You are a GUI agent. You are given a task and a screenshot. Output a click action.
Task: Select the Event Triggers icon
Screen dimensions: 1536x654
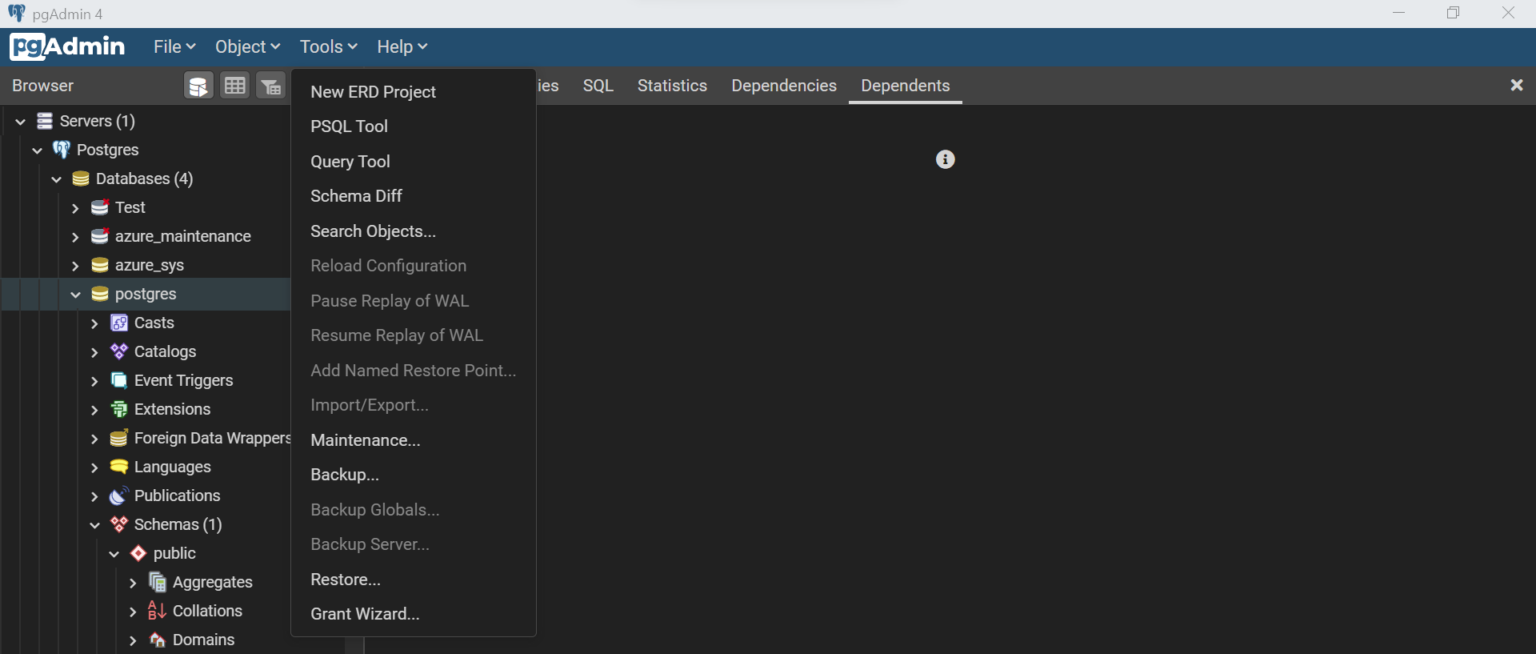tap(120, 380)
